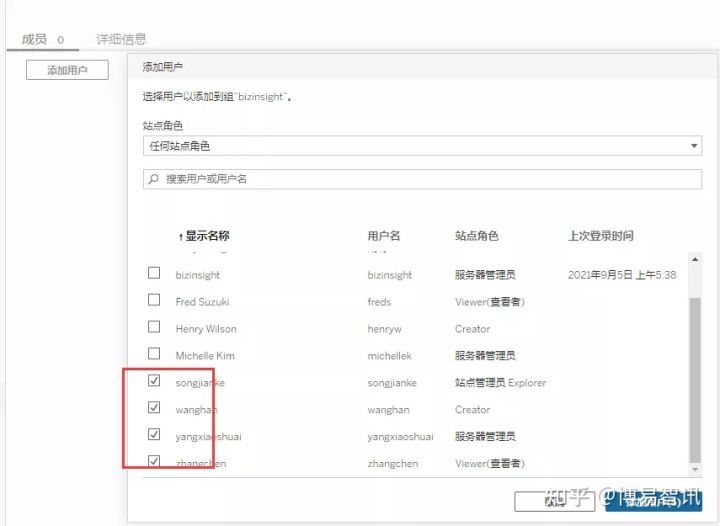Click the scroll up arrow of user list
The width and height of the screenshot is (720, 526).
click(695, 259)
